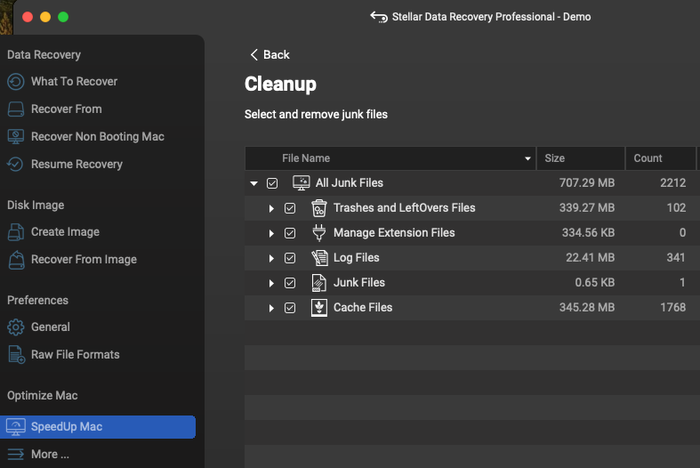The width and height of the screenshot is (700, 468).
Task: Open Recover Non Booting Mac option
Action: 98,137
